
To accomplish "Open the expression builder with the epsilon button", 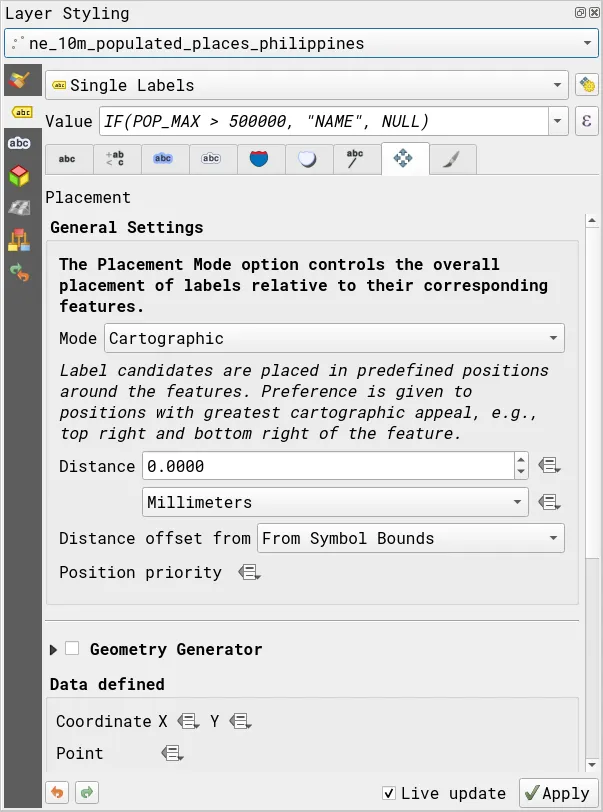I will pos(587,121).
